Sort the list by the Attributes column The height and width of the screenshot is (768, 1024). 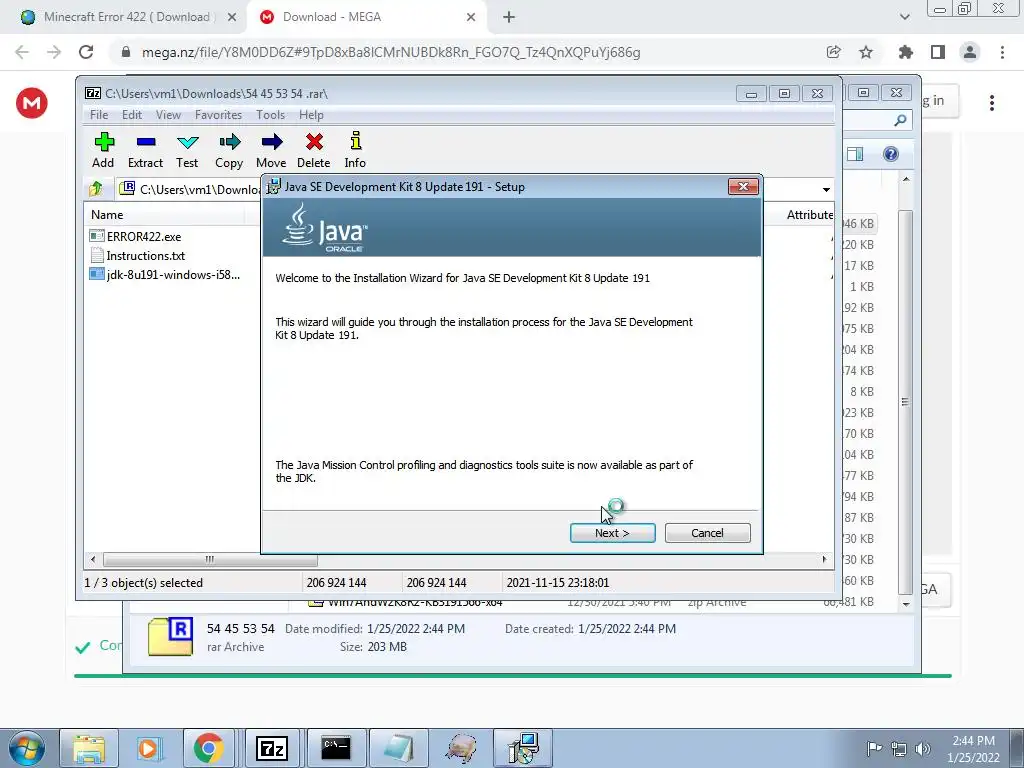(x=809, y=215)
